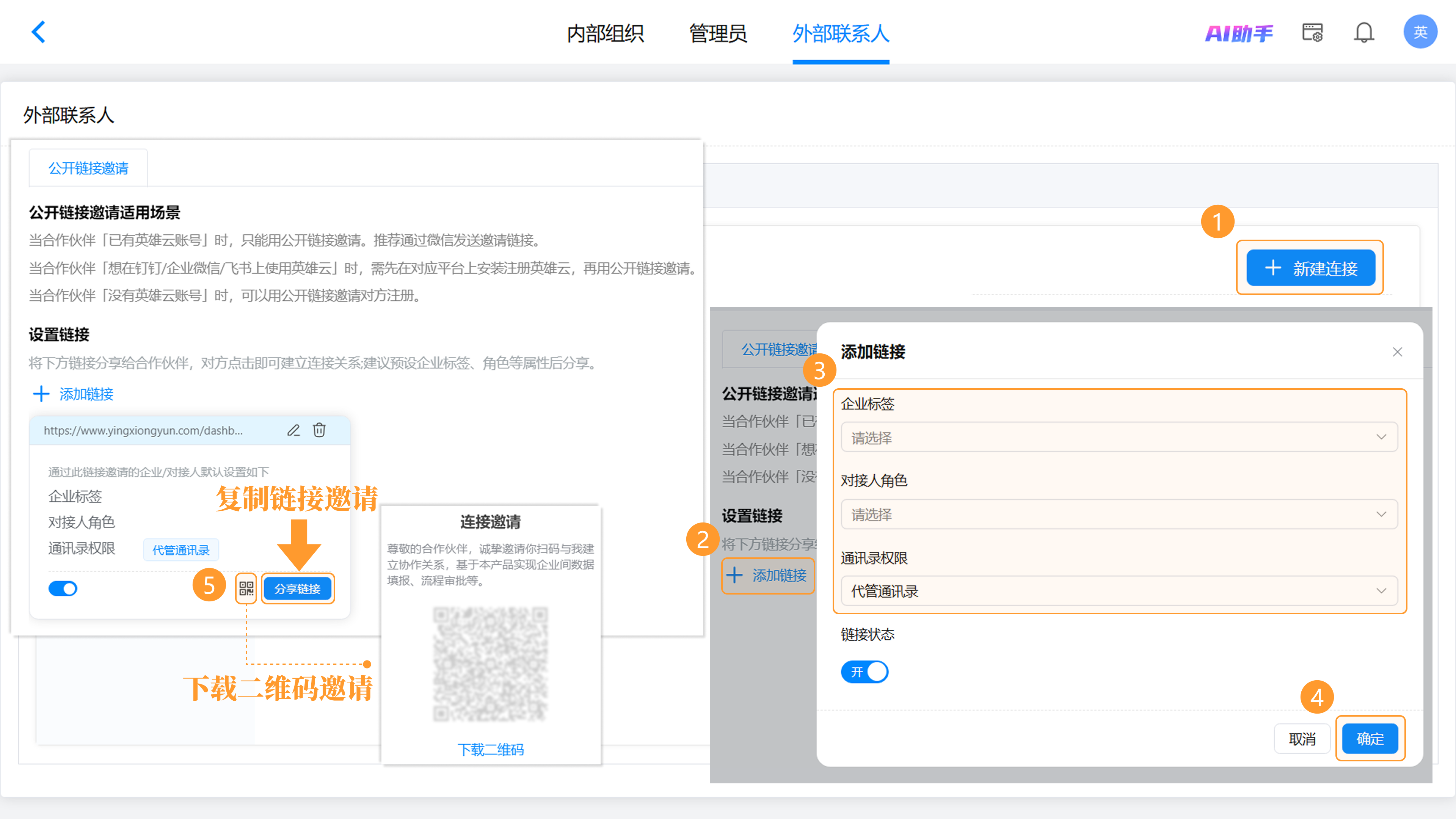Click the 分享链接 button

[x=297, y=588]
